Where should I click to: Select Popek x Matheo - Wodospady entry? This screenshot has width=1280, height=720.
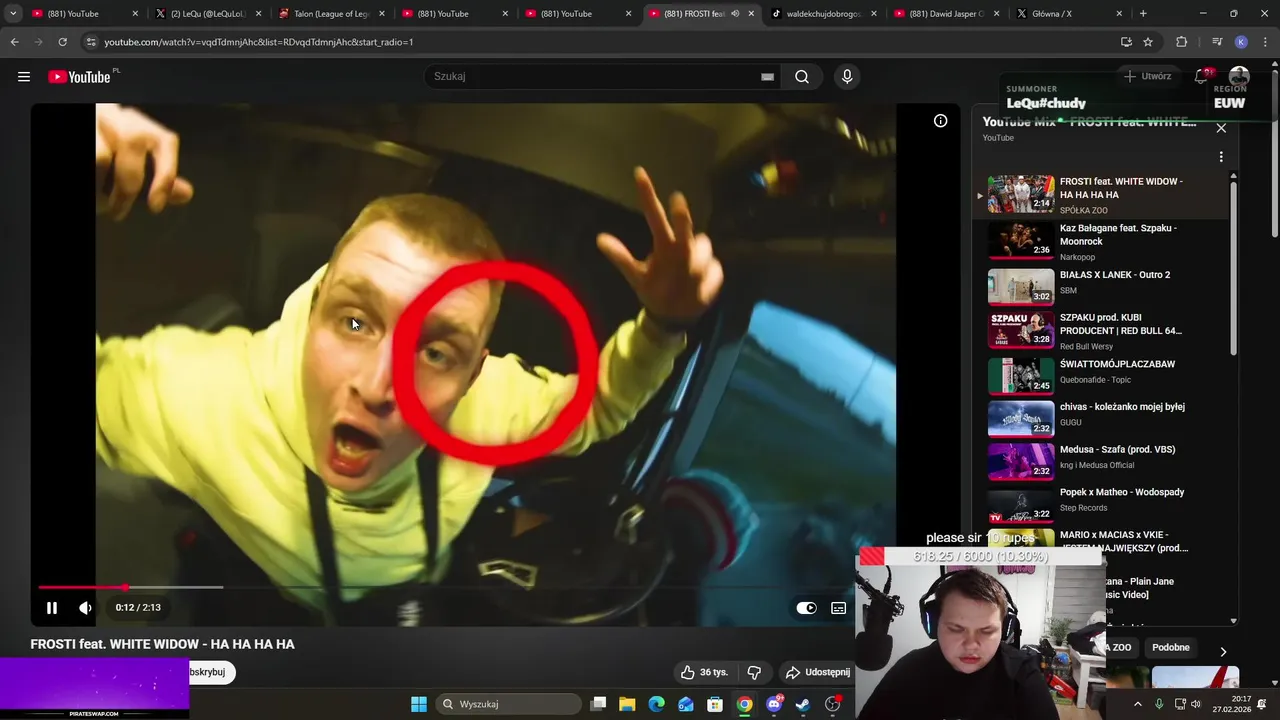pyautogui.click(x=1100, y=504)
